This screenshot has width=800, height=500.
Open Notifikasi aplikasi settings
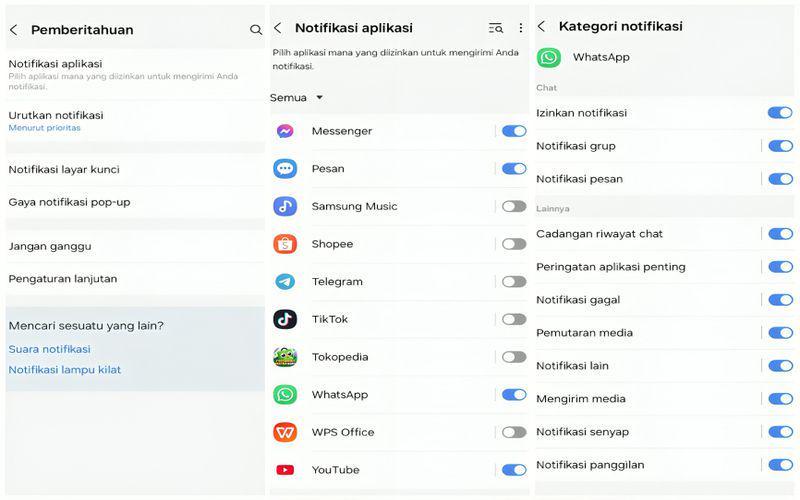pos(135,74)
